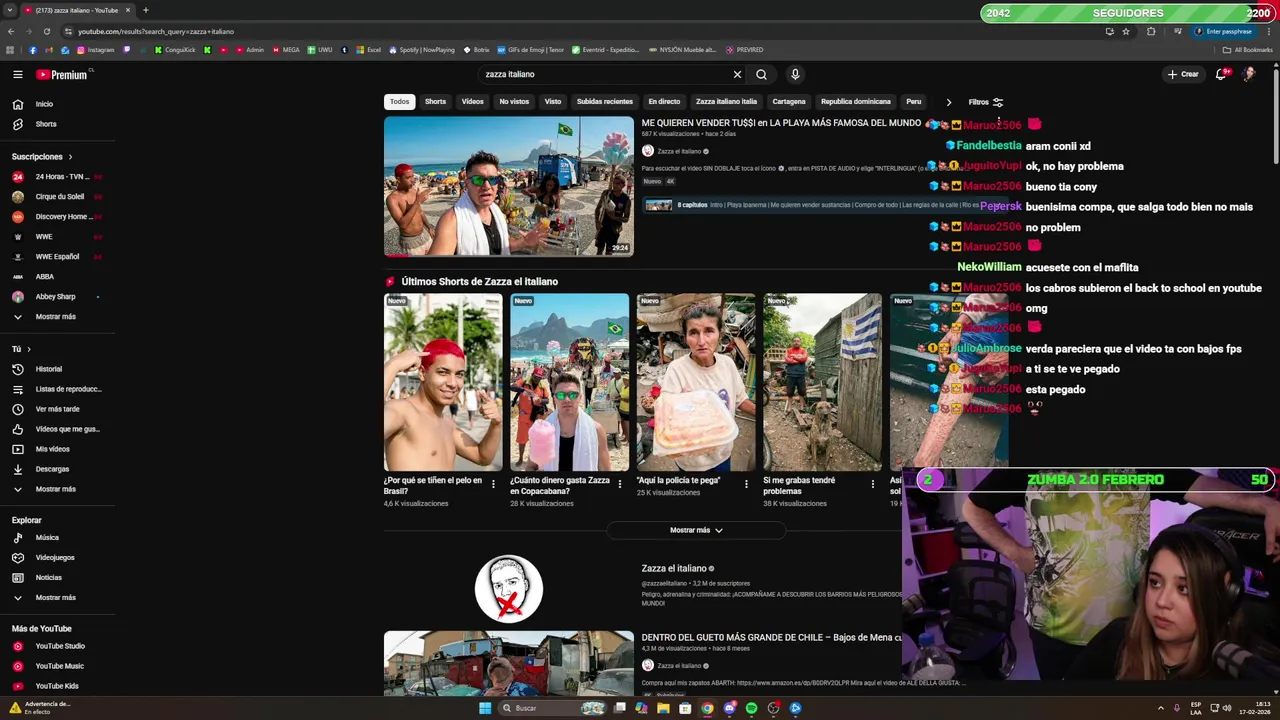Open Shorts from the sidebar
The height and width of the screenshot is (720, 1280).
coord(58,124)
